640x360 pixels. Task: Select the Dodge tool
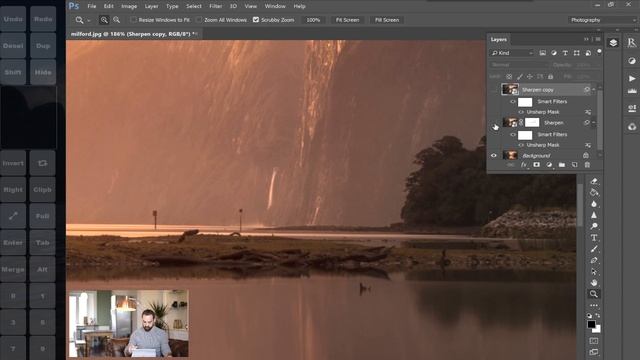594,226
